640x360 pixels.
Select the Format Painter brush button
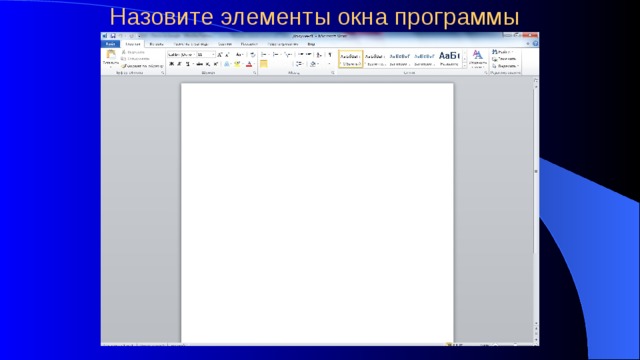coord(142,66)
